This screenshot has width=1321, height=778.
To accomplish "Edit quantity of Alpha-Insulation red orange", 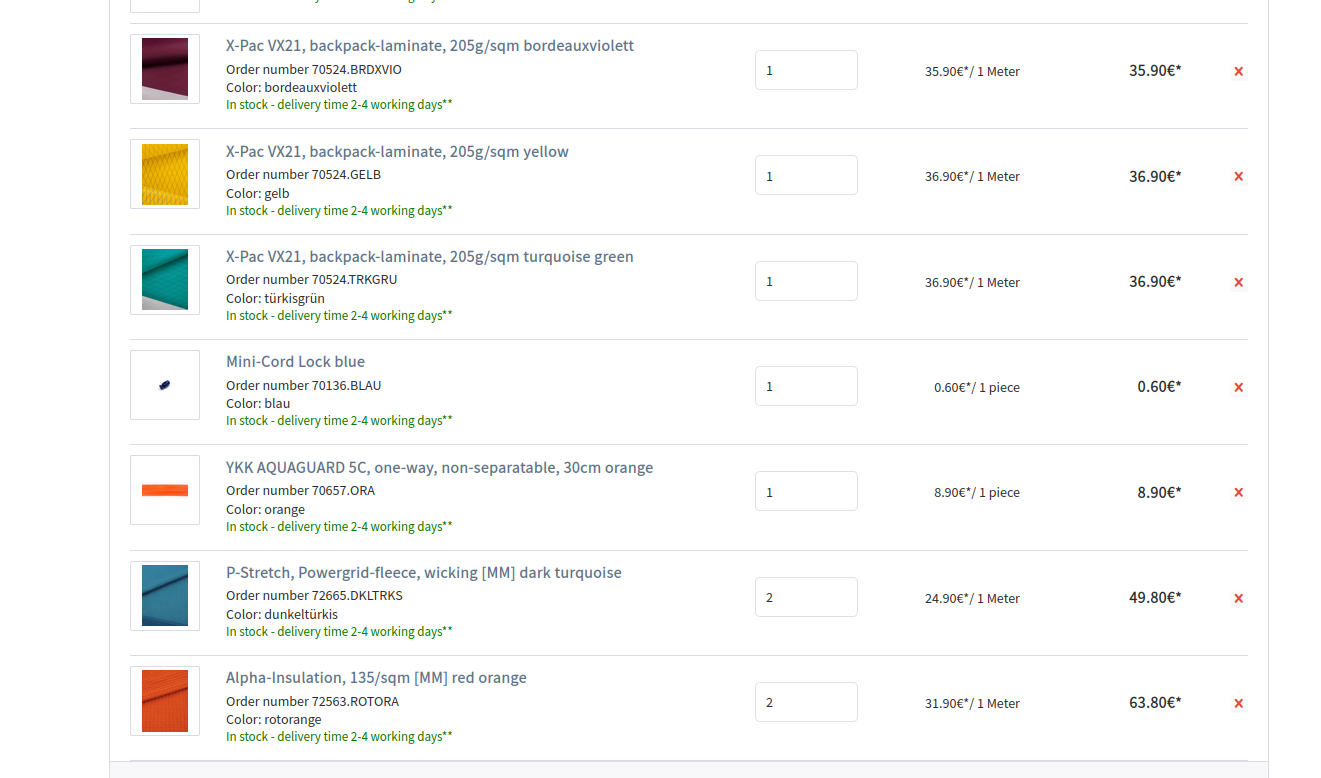I will (x=805, y=702).
